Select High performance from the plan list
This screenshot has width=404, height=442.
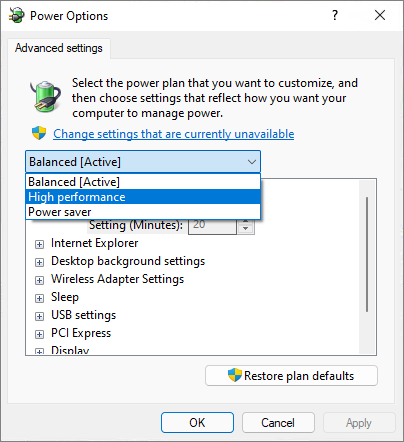point(143,197)
